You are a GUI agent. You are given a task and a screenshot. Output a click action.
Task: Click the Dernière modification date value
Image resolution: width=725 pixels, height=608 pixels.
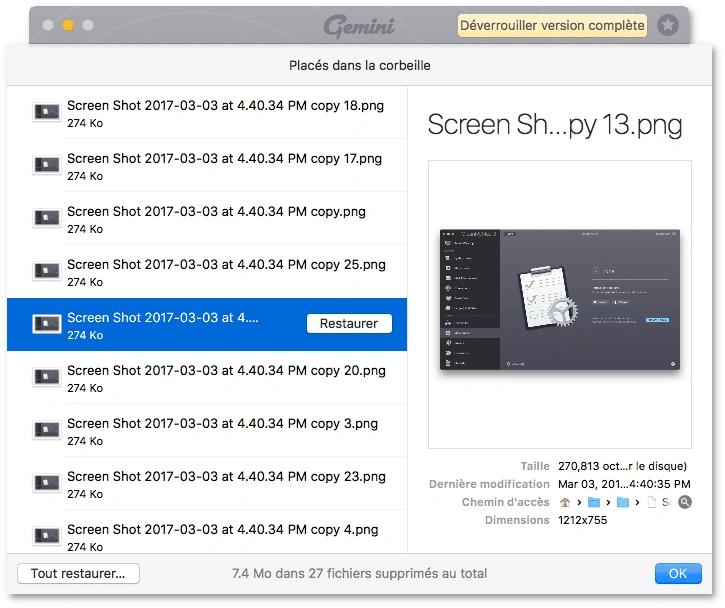point(624,484)
